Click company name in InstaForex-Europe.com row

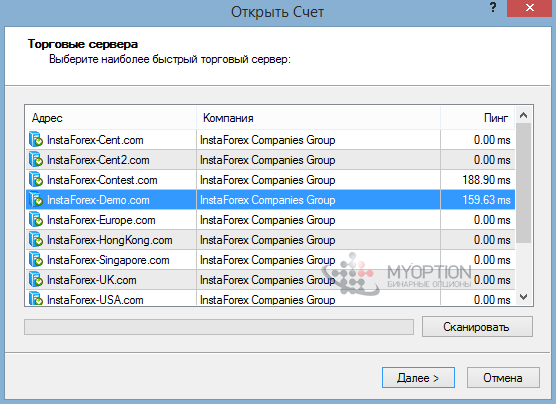click(267, 220)
